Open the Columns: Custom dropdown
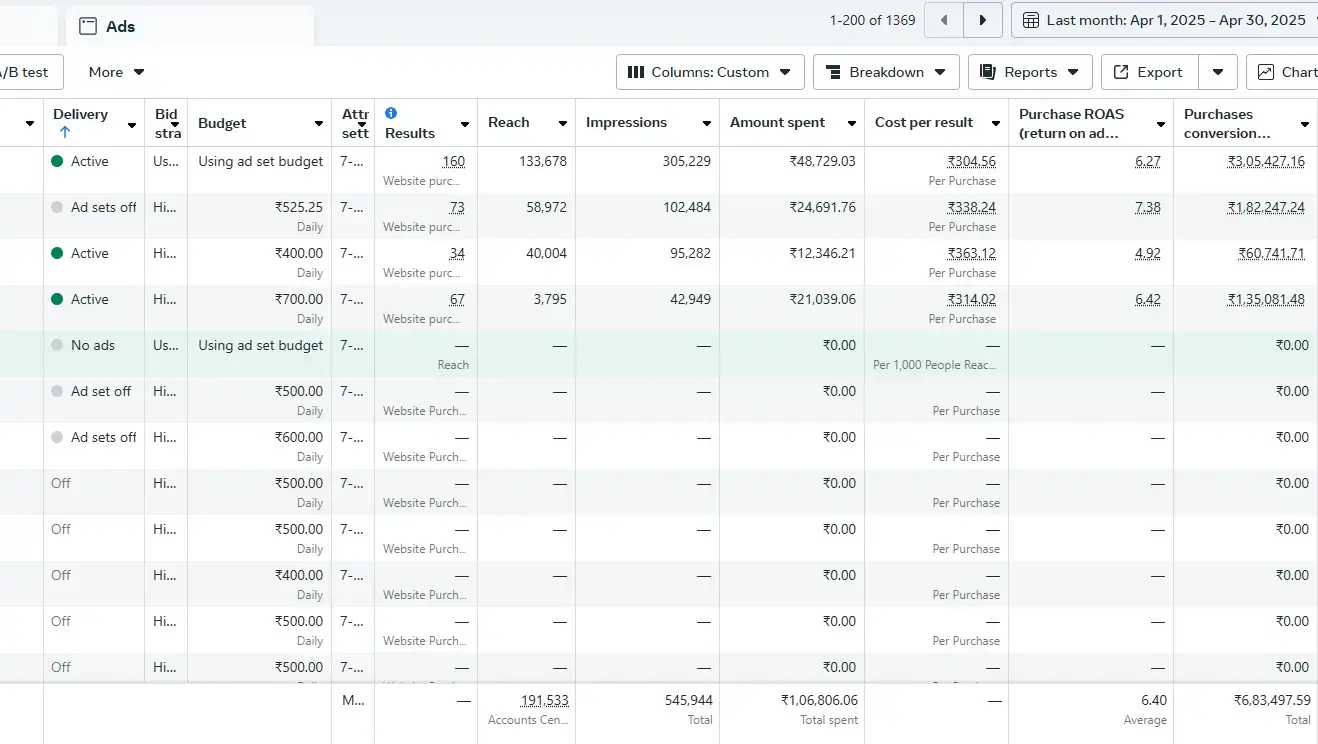The image size is (1318, 744). pos(710,72)
